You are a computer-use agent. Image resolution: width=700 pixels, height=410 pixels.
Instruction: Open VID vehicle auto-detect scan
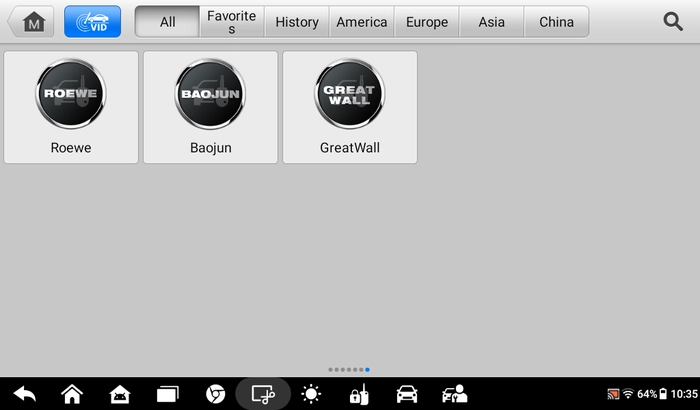pos(92,21)
